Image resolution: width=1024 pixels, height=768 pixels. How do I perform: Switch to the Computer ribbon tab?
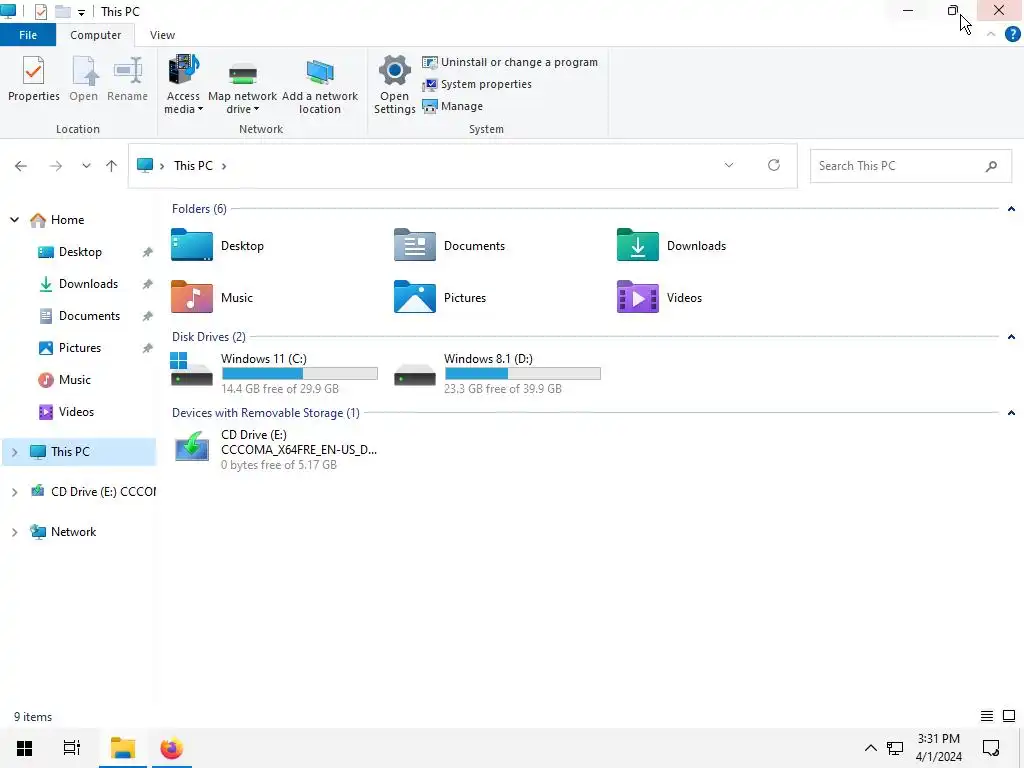(95, 35)
